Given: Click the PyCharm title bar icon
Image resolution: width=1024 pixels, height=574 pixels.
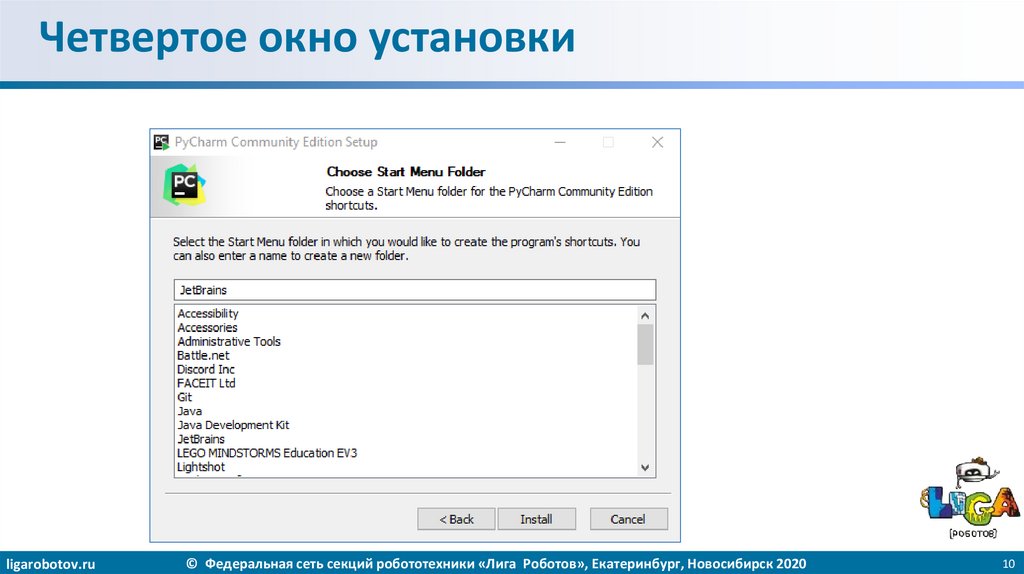Looking at the screenshot, I should (x=161, y=142).
